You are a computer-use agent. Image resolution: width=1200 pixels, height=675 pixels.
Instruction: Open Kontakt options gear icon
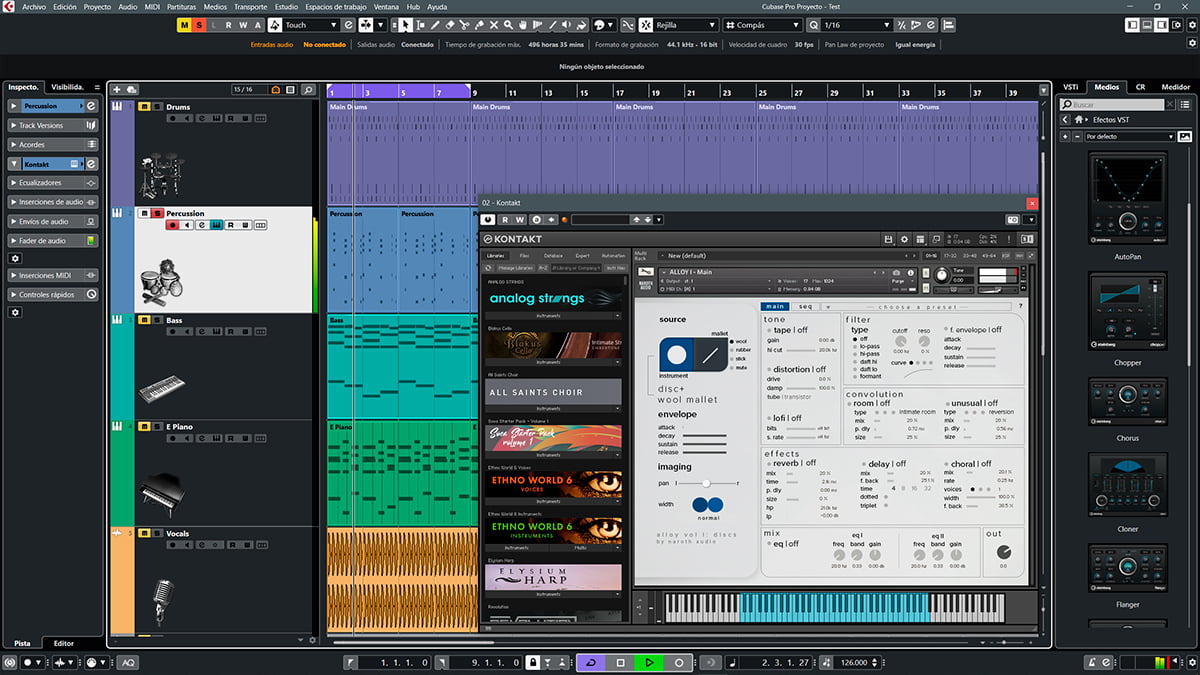tap(904, 239)
